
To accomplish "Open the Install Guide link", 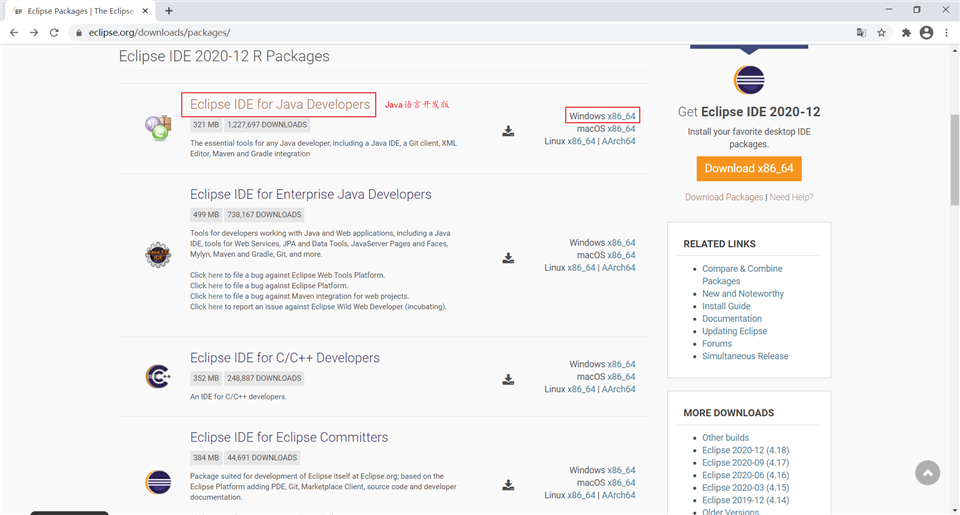I will (726, 306).
